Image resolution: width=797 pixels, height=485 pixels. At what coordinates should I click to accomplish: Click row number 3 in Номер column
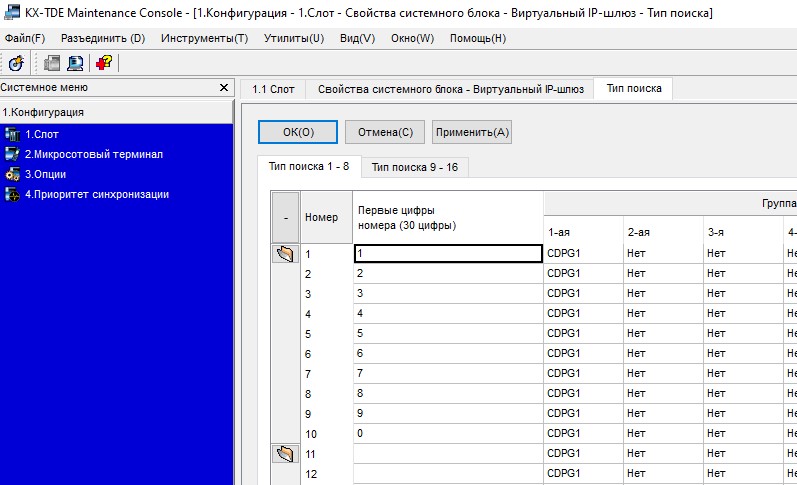click(x=326, y=294)
